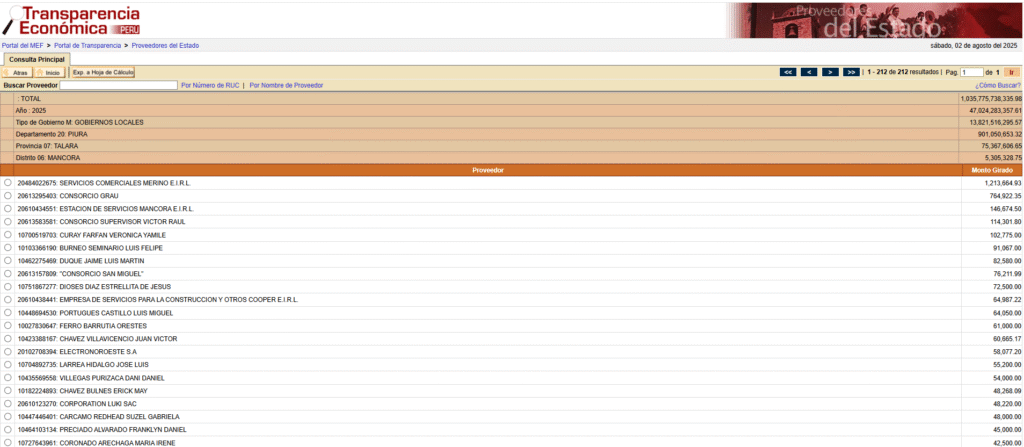Open the Consulta Principal tab

click(x=37, y=59)
